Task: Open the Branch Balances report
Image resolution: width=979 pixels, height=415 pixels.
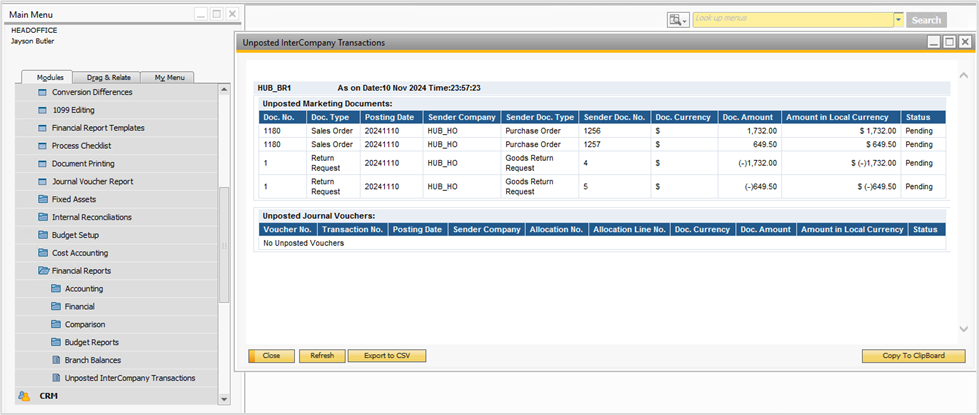Action: click(x=93, y=360)
